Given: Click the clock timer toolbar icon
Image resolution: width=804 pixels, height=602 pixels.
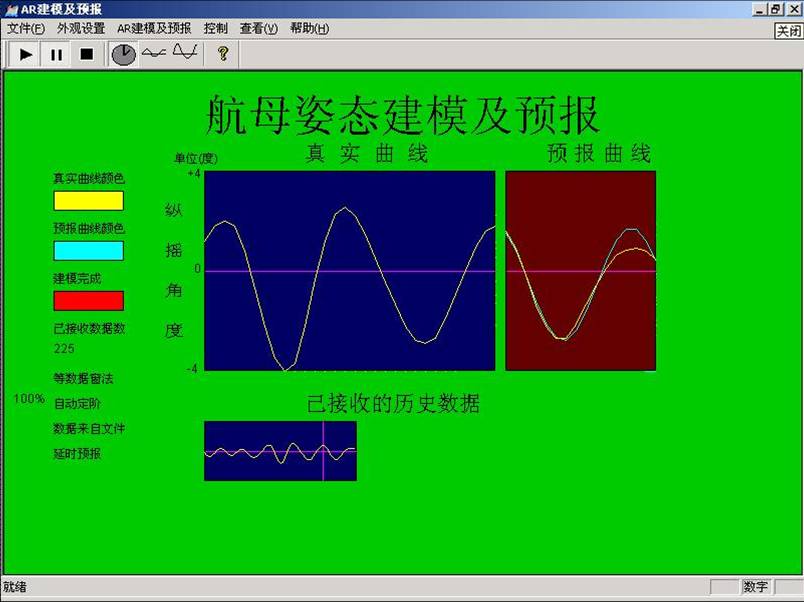Looking at the screenshot, I should [124, 54].
